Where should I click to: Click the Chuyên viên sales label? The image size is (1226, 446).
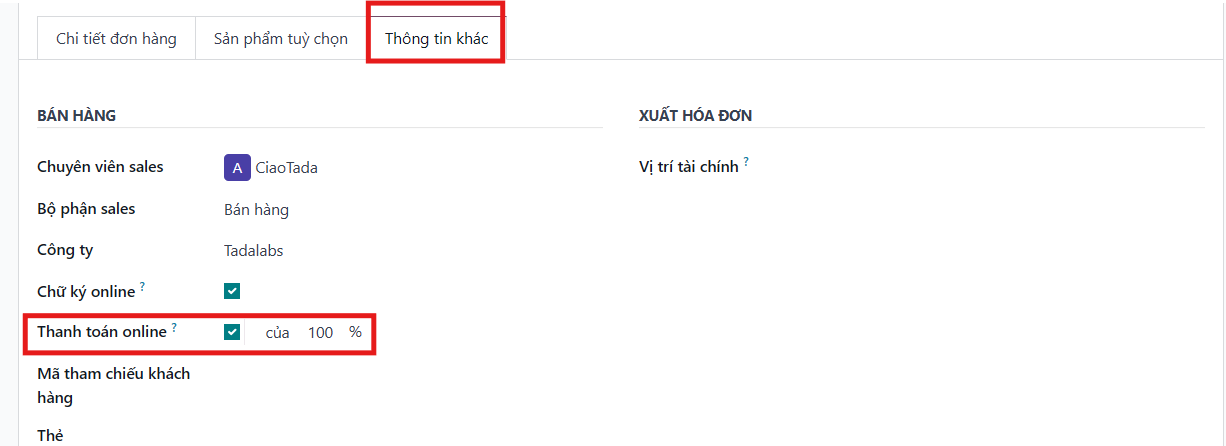coord(100,167)
